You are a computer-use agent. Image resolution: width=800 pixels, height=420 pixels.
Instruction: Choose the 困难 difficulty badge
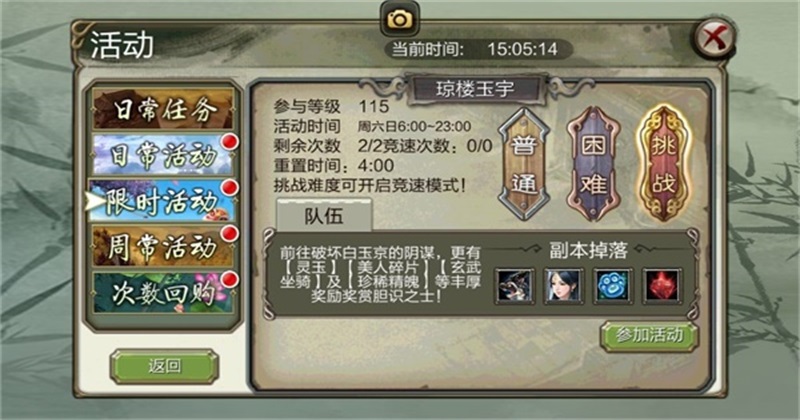point(593,164)
